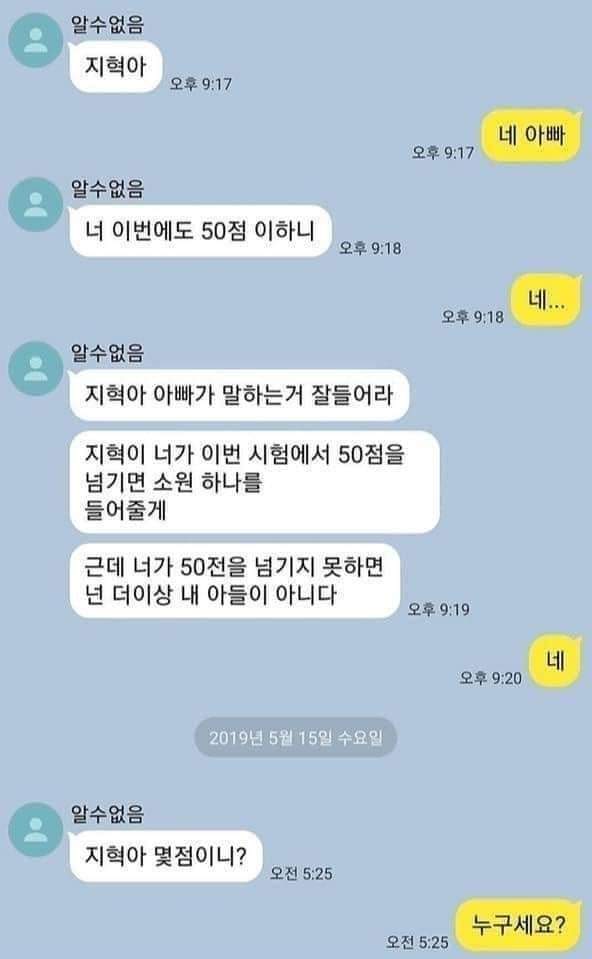The height and width of the screenshot is (959, 592).
Task: Open the sender avatar beside 지혁아 몇점이니?
Action: (x=35, y=830)
